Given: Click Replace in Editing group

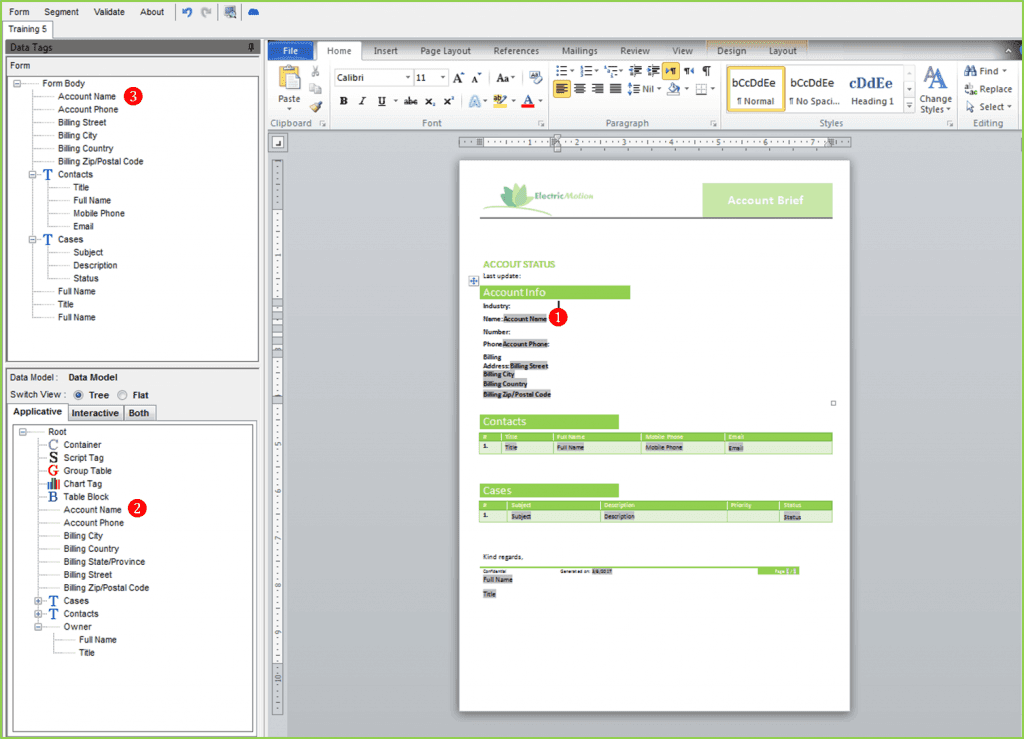Looking at the screenshot, I should pyautogui.click(x=988, y=89).
